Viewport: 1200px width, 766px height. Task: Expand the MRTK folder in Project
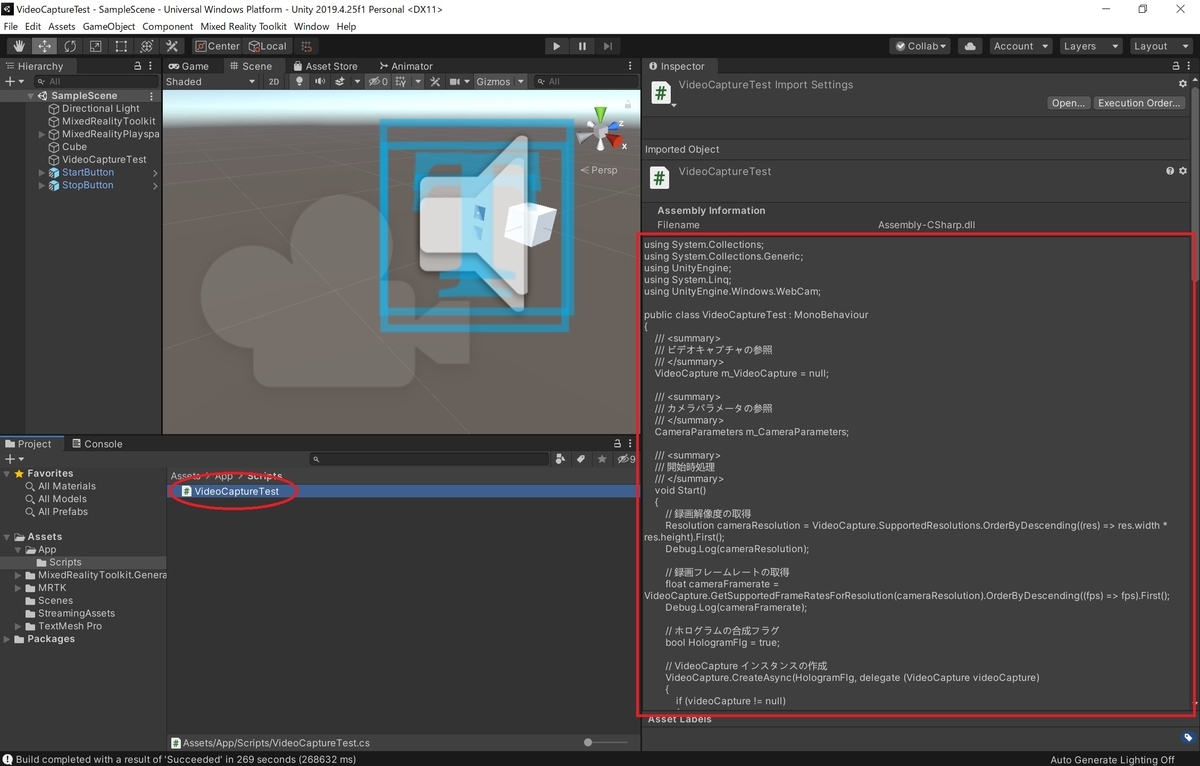(x=18, y=588)
